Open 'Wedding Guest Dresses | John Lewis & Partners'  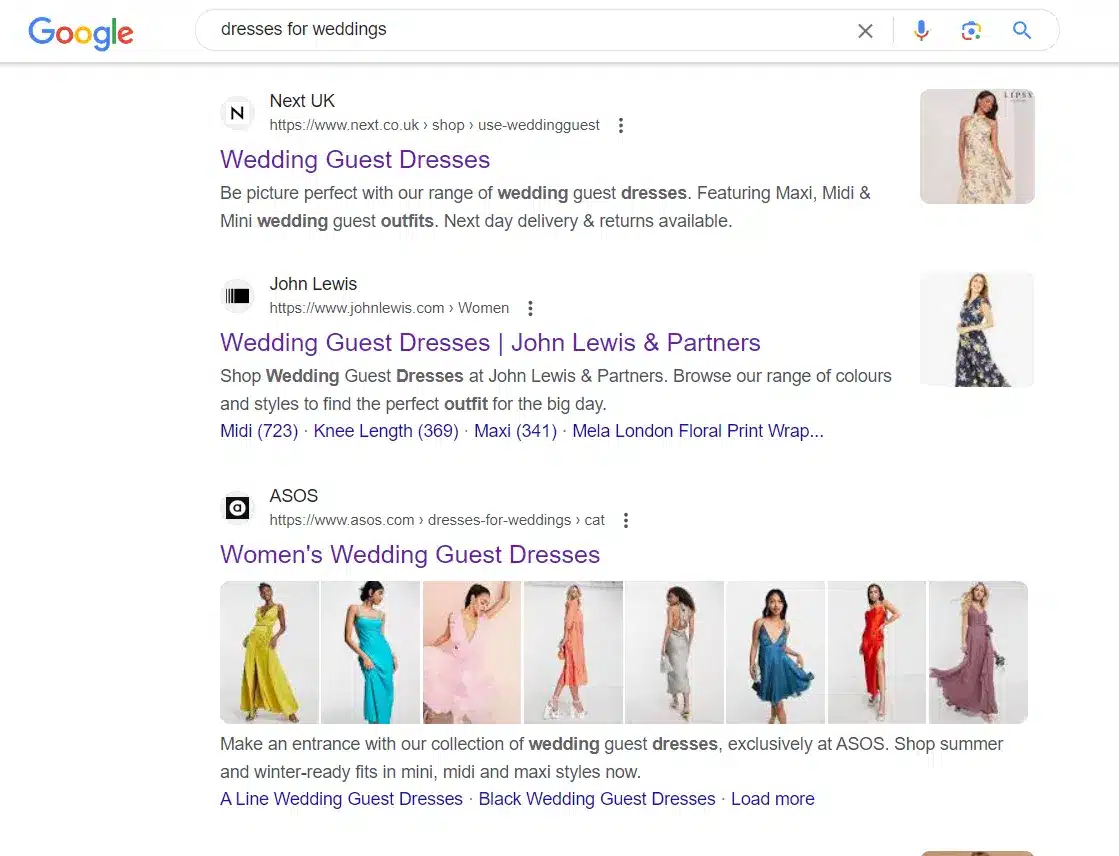[x=490, y=342]
